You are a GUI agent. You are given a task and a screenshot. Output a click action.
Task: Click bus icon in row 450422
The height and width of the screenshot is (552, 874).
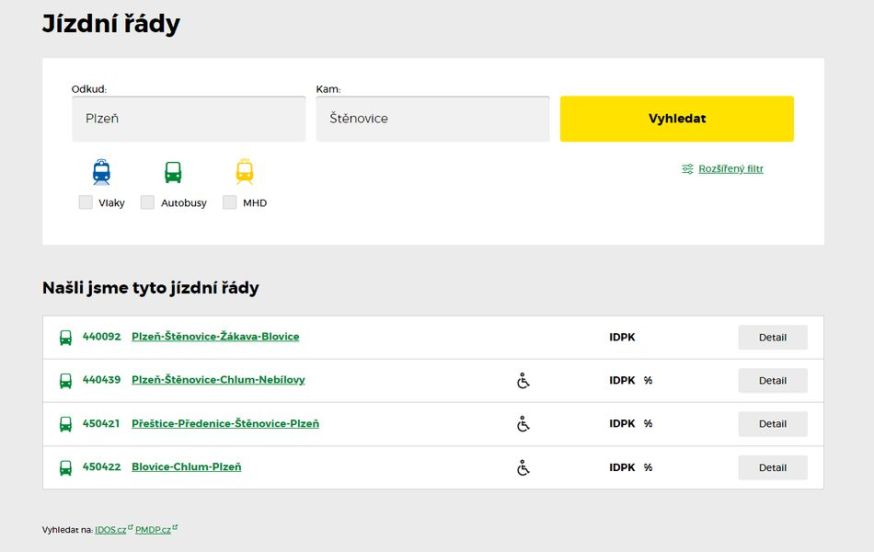66,467
